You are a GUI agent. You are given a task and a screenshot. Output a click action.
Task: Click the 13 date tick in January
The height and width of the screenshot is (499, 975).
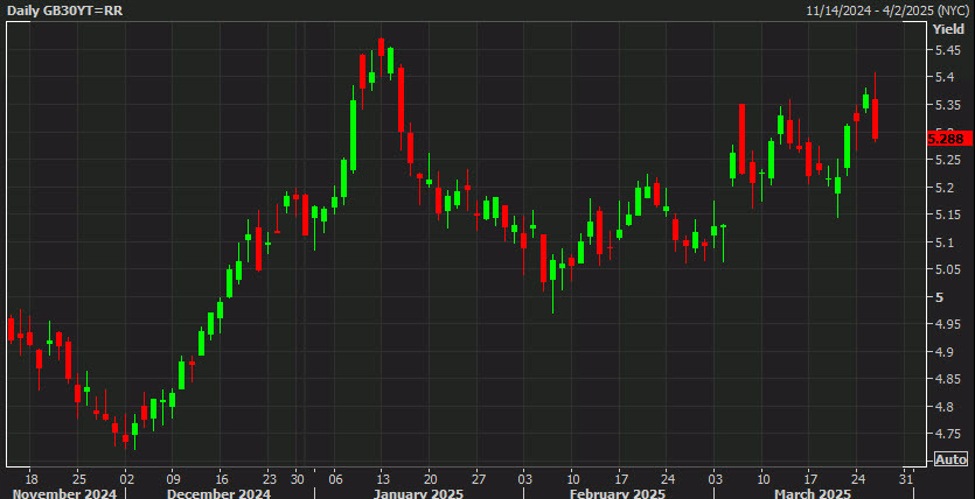coord(382,480)
